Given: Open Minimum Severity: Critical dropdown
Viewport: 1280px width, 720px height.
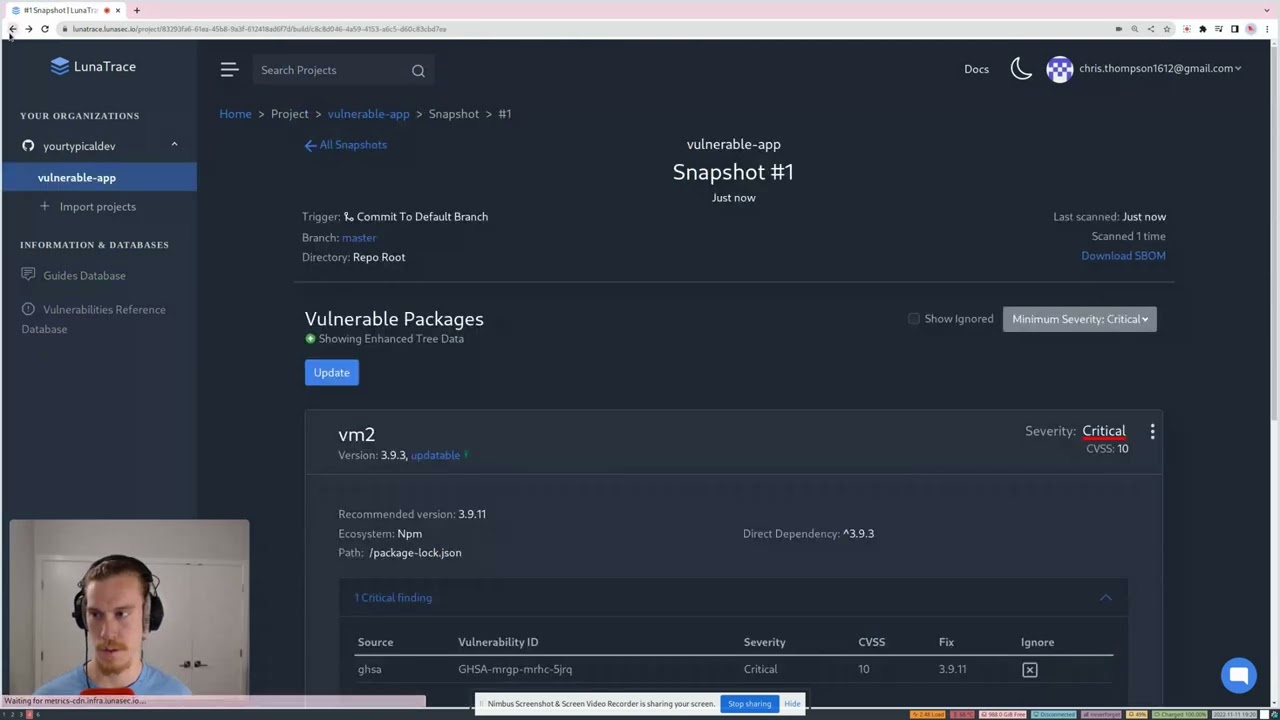Looking at the screenshot, I should click(1079, 319).
